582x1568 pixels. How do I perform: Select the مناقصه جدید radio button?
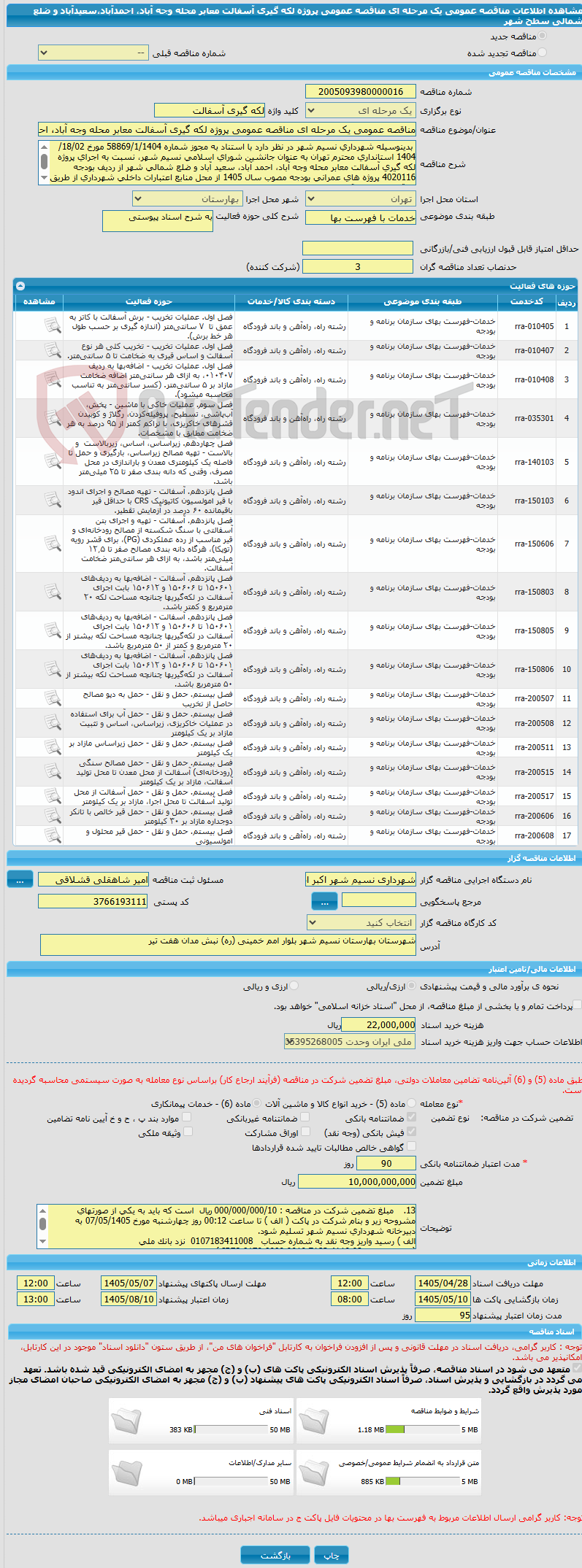click(542, 36)
